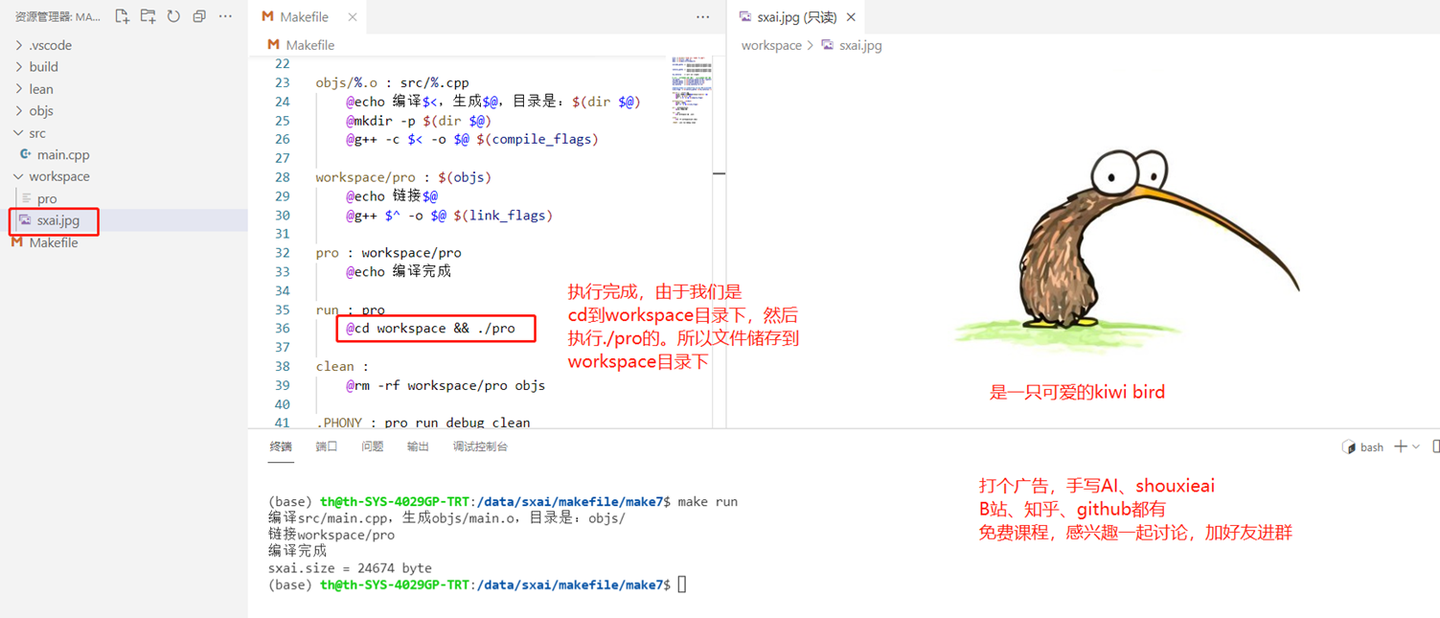Click line 23 'objs/%.o : src/%.cpp'
This screenshot has width=1440, height=618.
(392, 83)
